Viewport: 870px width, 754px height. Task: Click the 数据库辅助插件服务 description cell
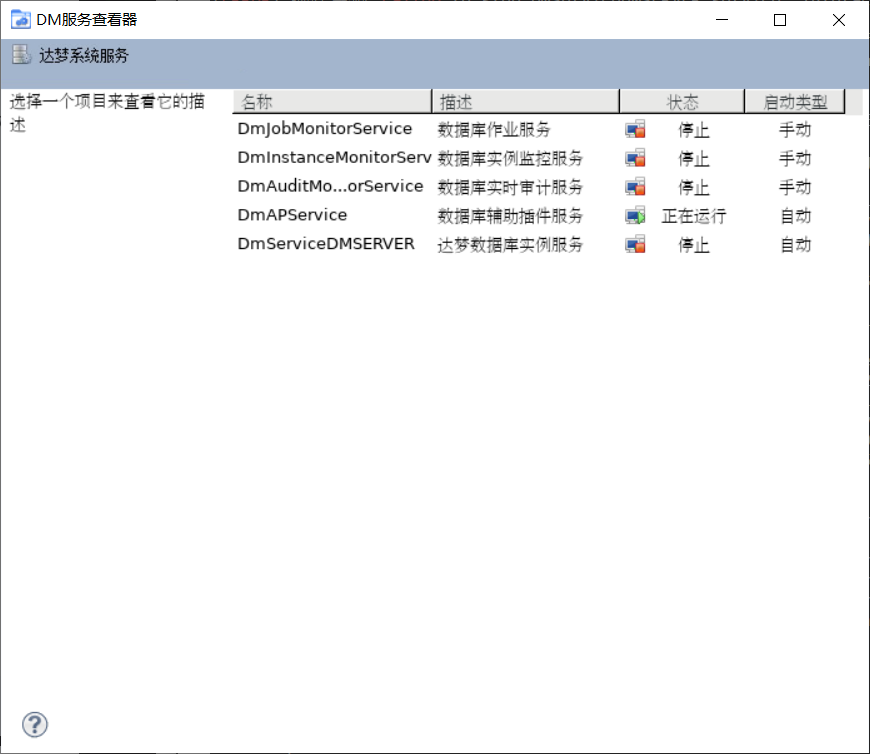(510, 216)
